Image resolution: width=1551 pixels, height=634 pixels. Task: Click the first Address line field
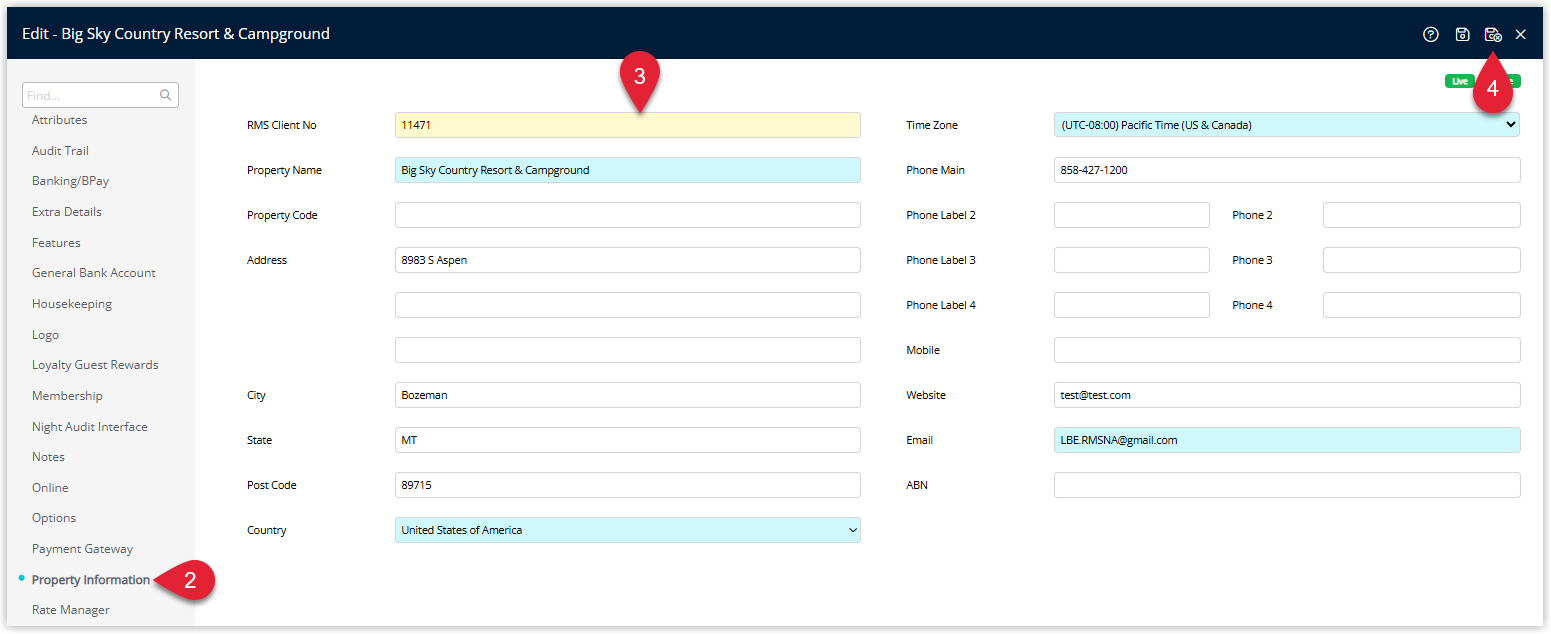[628, 260]
